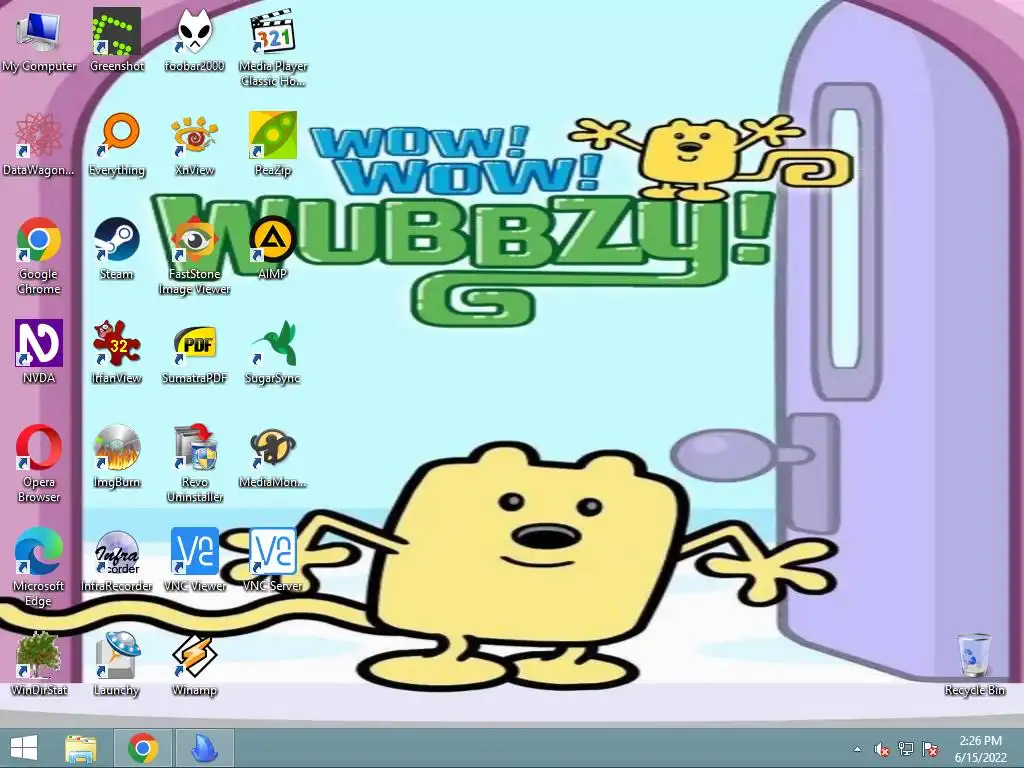Select the Recycle Bin
1024x768 pixels.
coord(974,664)
